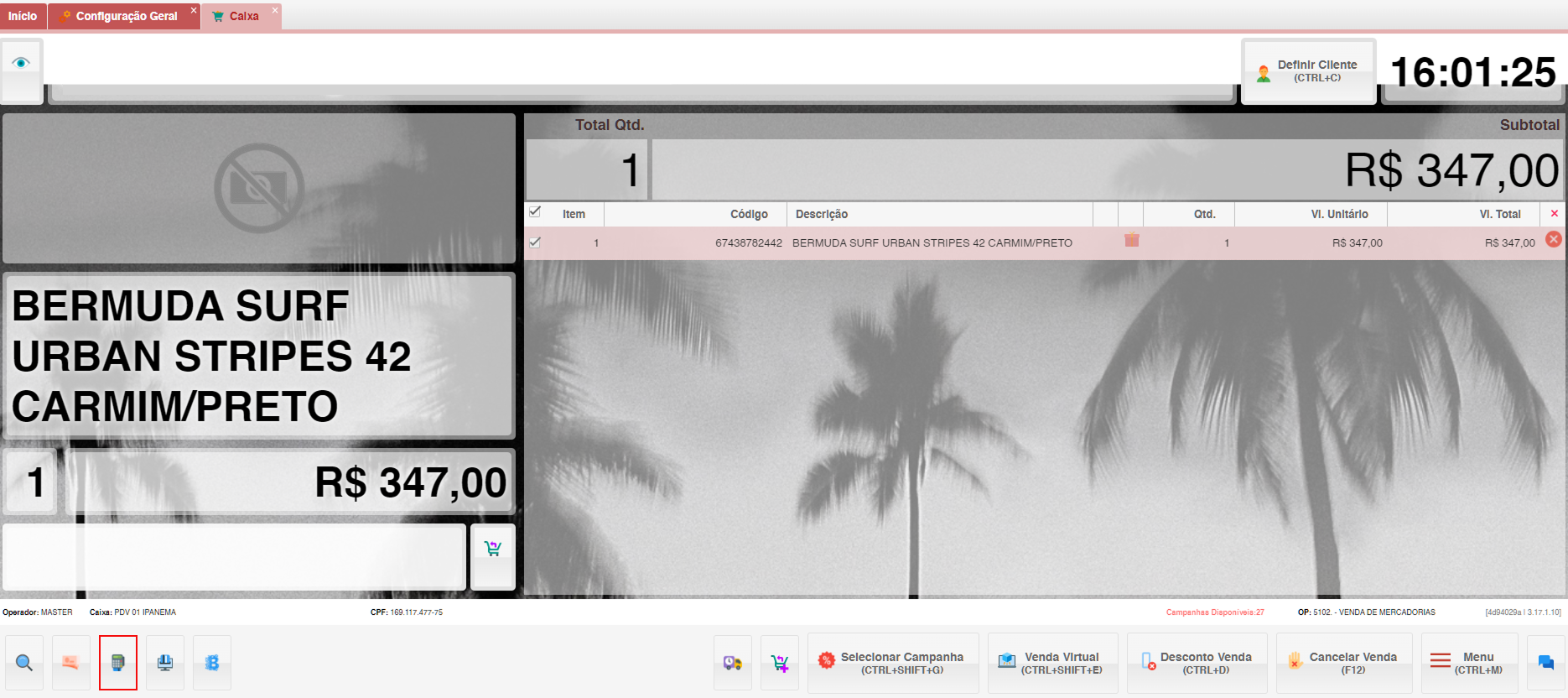The width and height of the screenshot is (1568, 698).
Task: Toggle the eye visibility button
Action: [22, 63]
